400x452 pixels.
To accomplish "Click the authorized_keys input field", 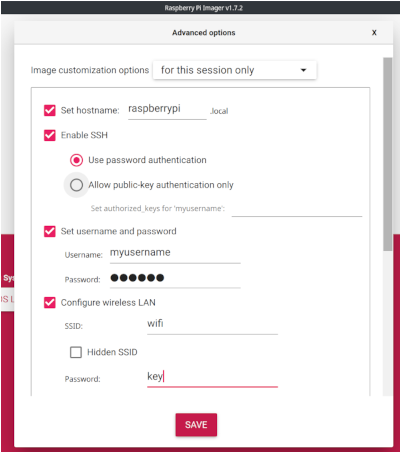I will click(297, 209).
